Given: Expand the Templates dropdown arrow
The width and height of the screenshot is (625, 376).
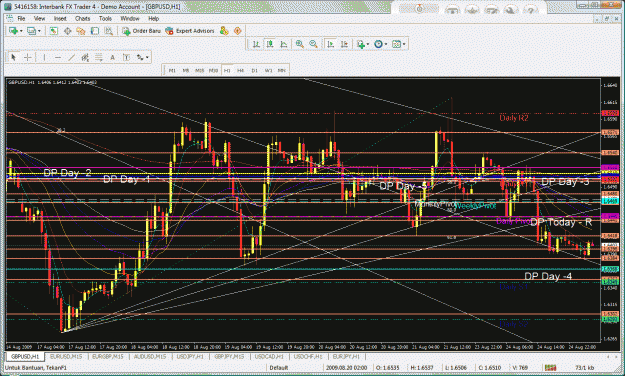Looking at the screenshot, I should (x=404, y=45).
